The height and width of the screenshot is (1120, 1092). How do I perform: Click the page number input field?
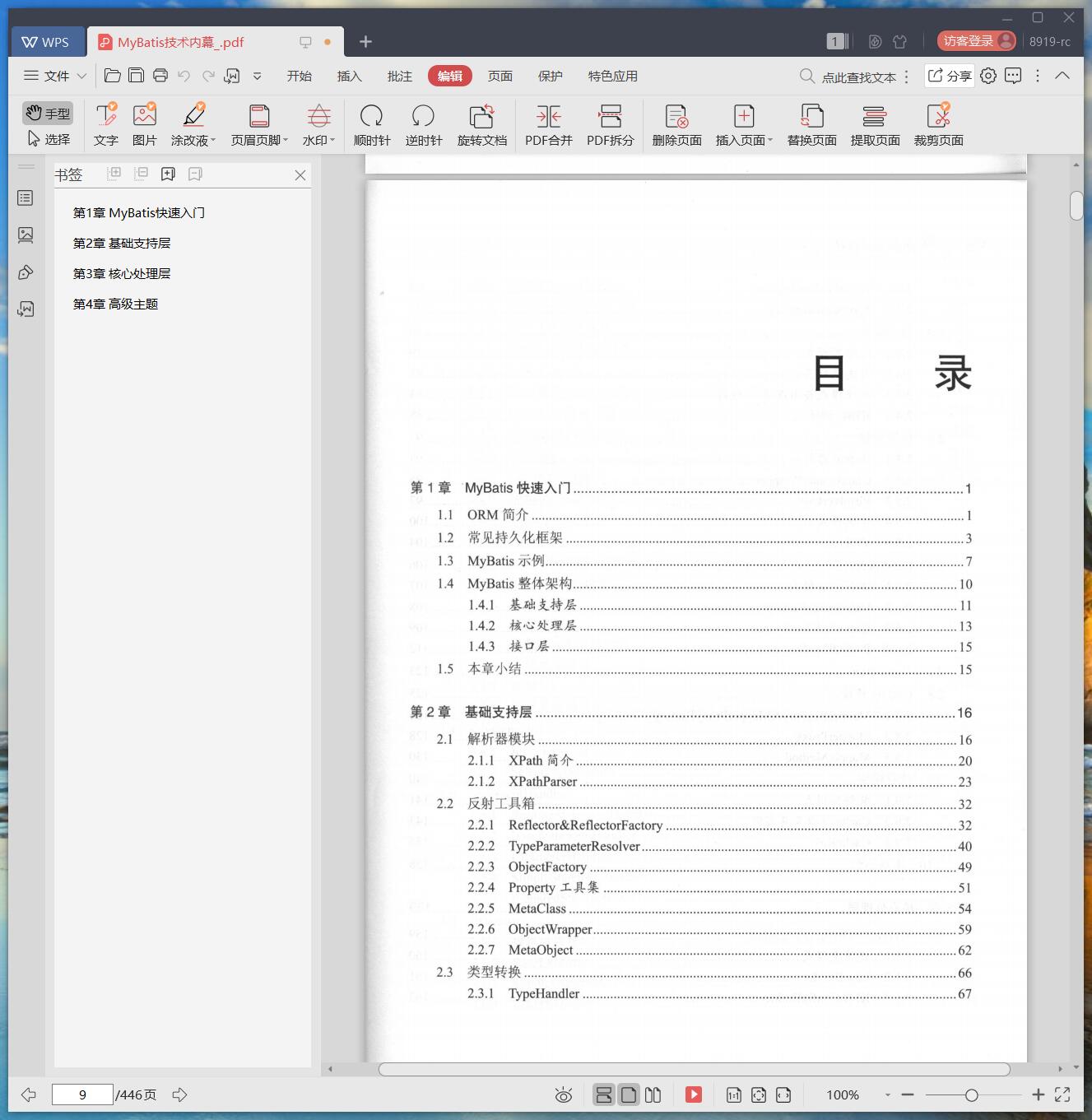[x=82, y=1094]
